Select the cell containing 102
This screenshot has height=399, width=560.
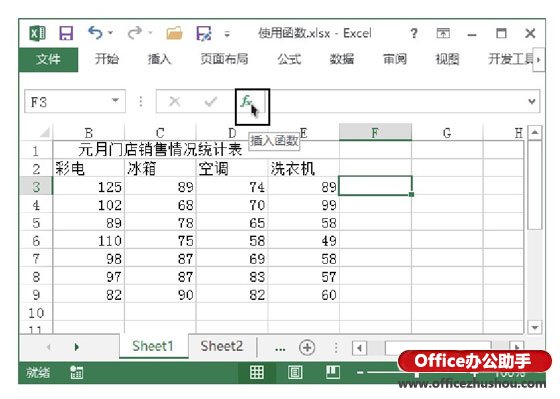tap(89, 205)
